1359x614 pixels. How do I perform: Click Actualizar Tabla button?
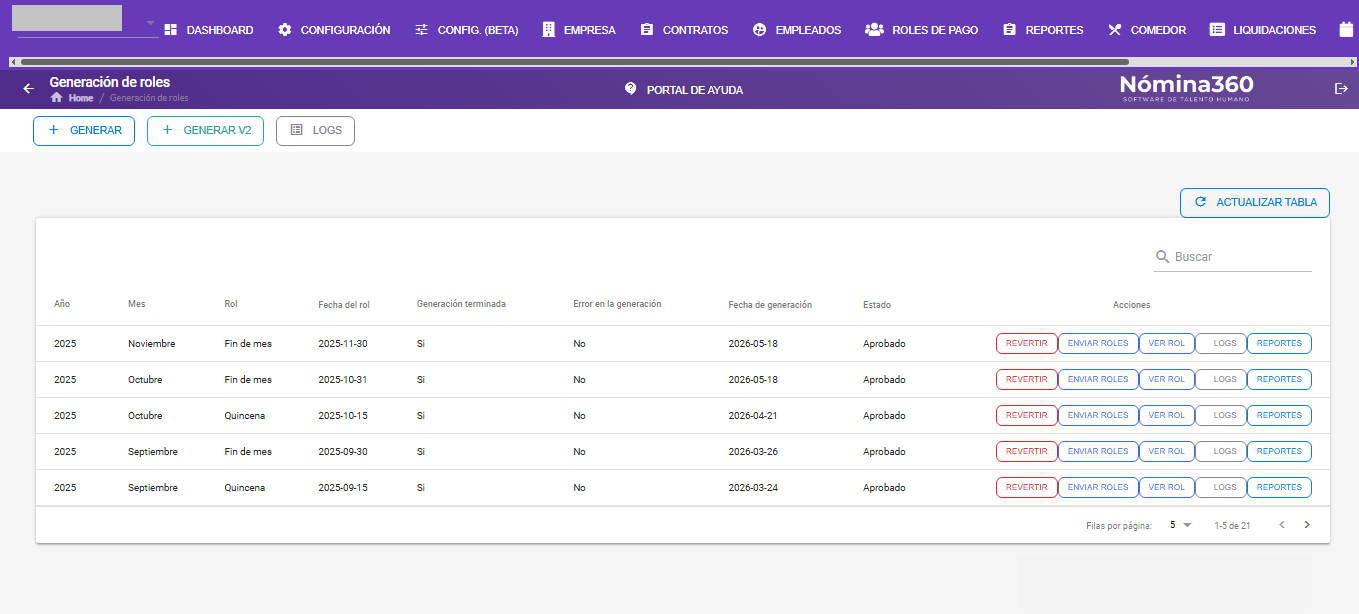click(x=1255, y=202)
